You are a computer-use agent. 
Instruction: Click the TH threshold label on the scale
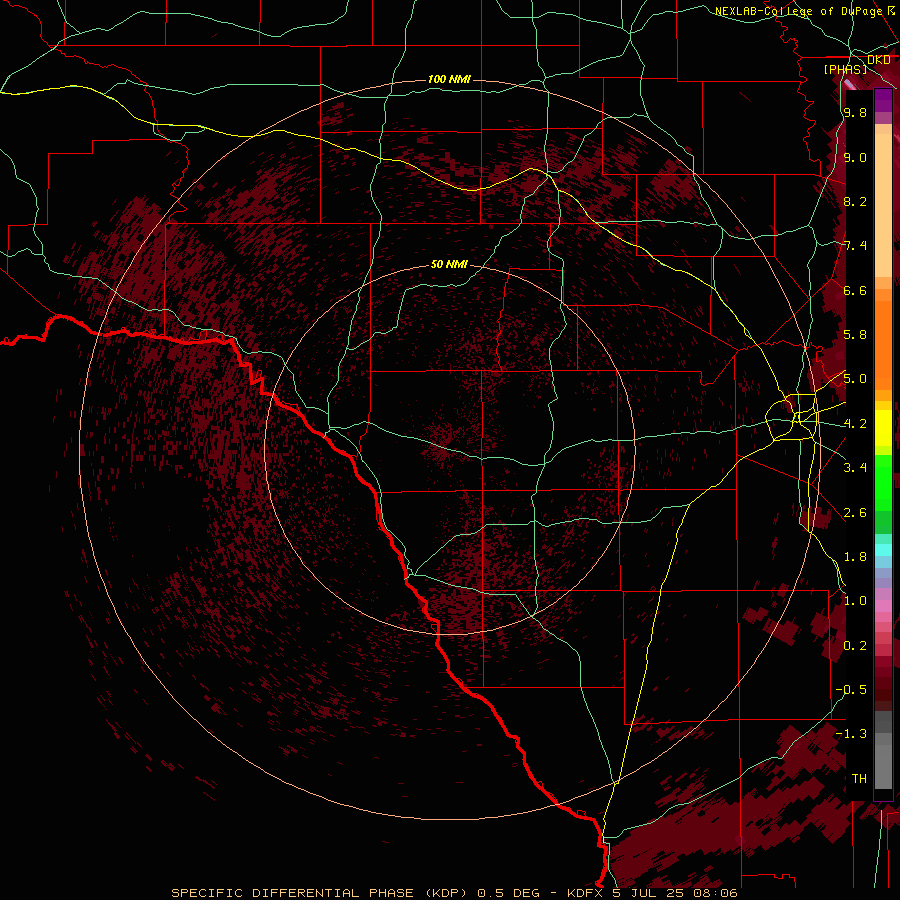point(859,779)
